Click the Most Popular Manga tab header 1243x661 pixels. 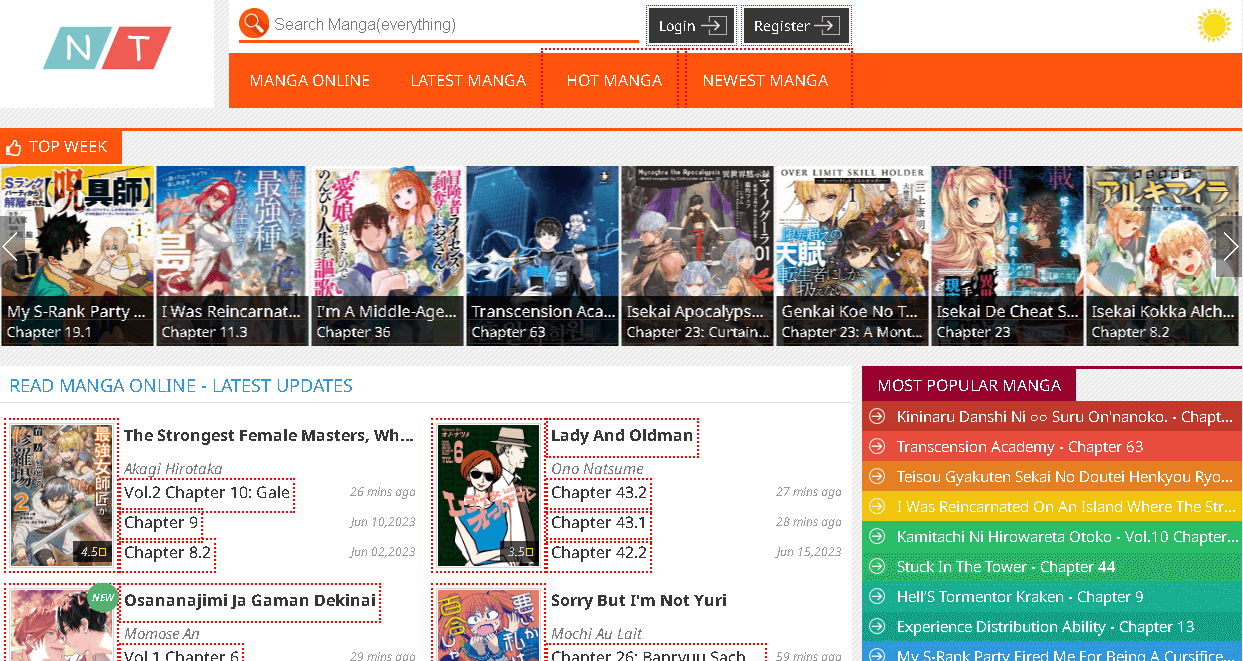969,385
